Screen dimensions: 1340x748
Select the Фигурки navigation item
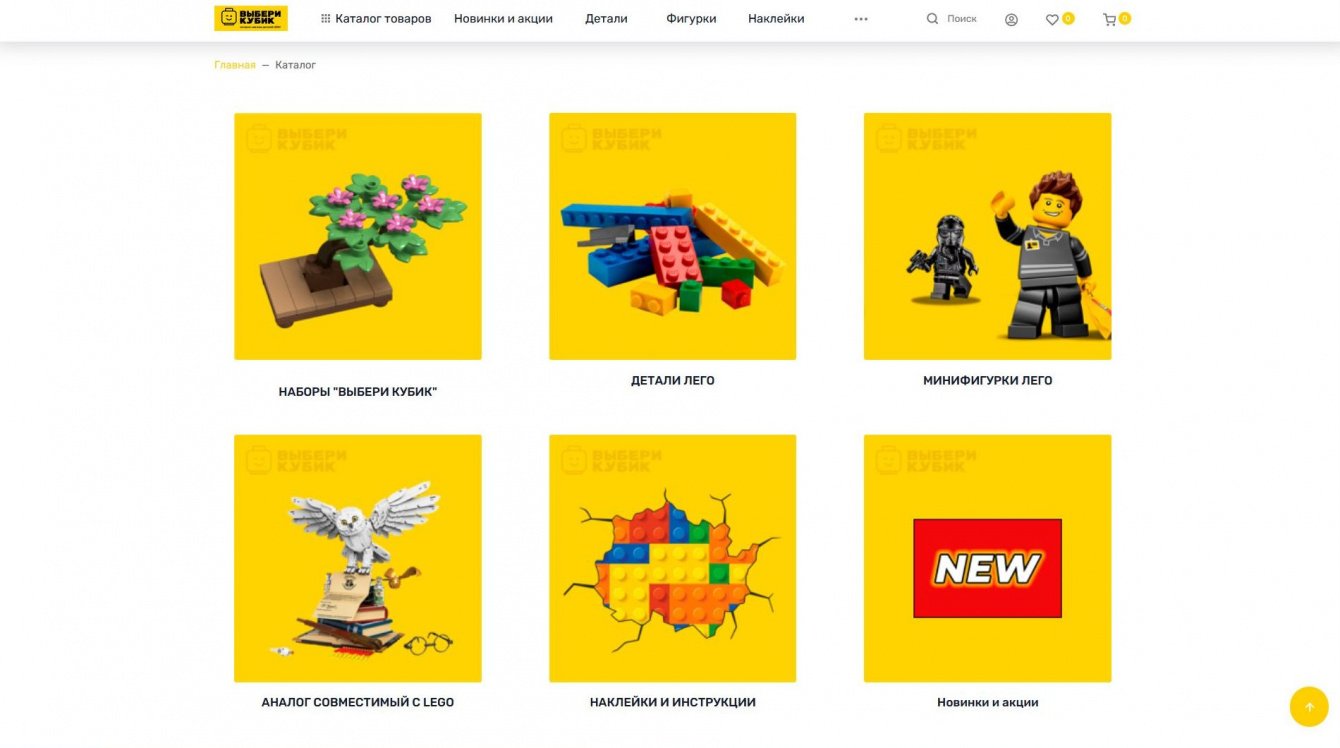click(691, 18)
